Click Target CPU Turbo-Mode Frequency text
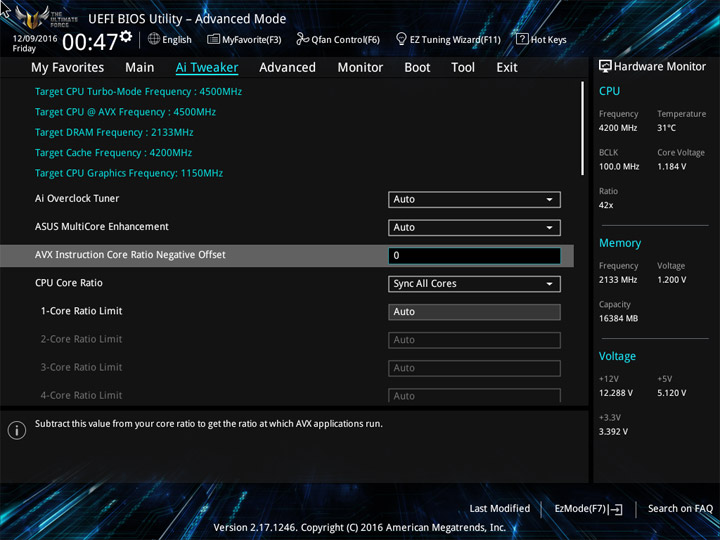Viewport: 720px width, 540px height. click(139, 92)
